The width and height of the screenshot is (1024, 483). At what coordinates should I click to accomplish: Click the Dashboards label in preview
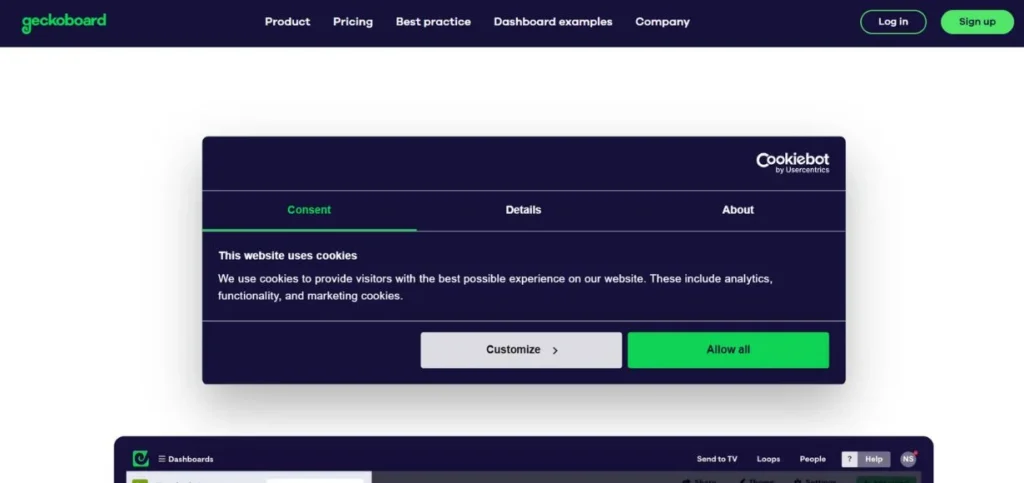(191, 459)
